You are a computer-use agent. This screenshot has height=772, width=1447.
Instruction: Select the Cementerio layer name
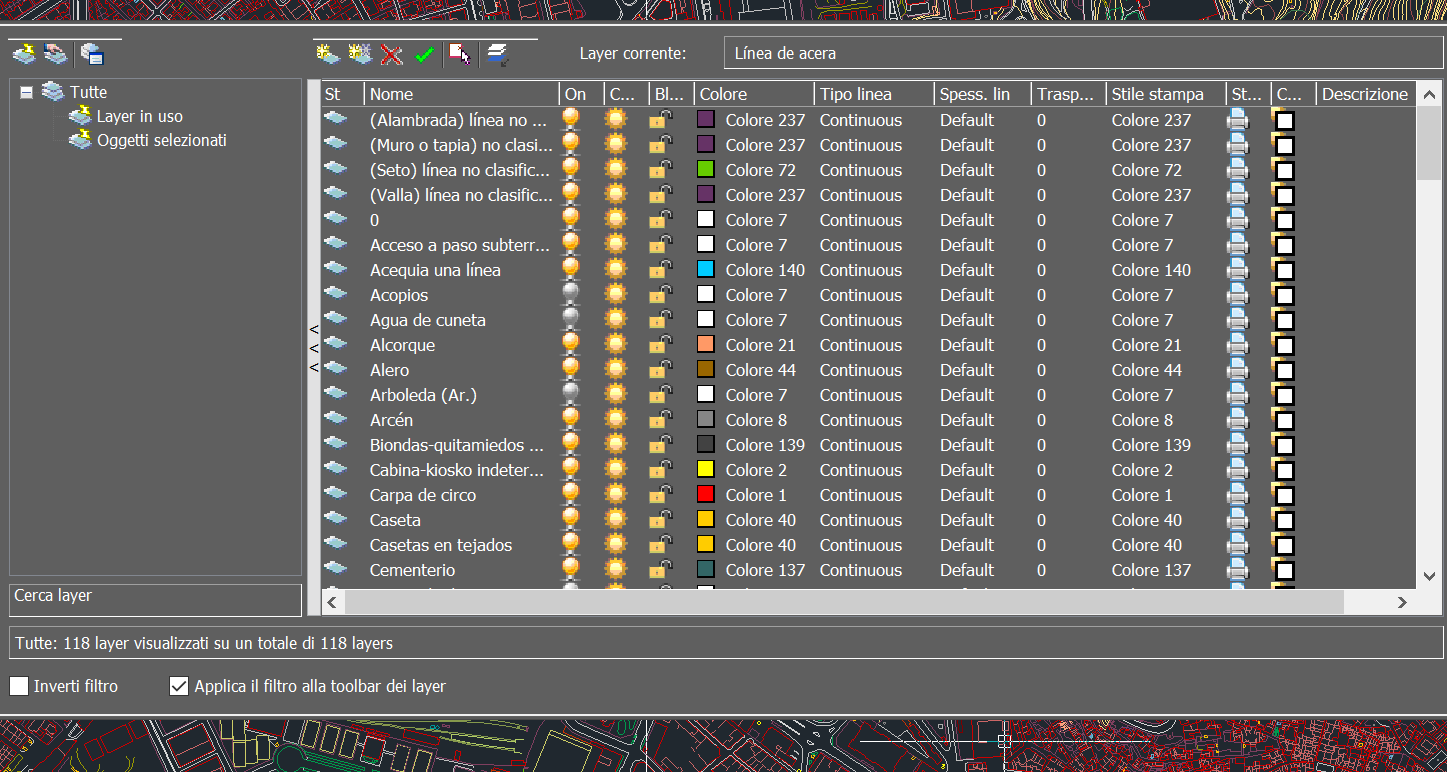(x=412, y=570)
